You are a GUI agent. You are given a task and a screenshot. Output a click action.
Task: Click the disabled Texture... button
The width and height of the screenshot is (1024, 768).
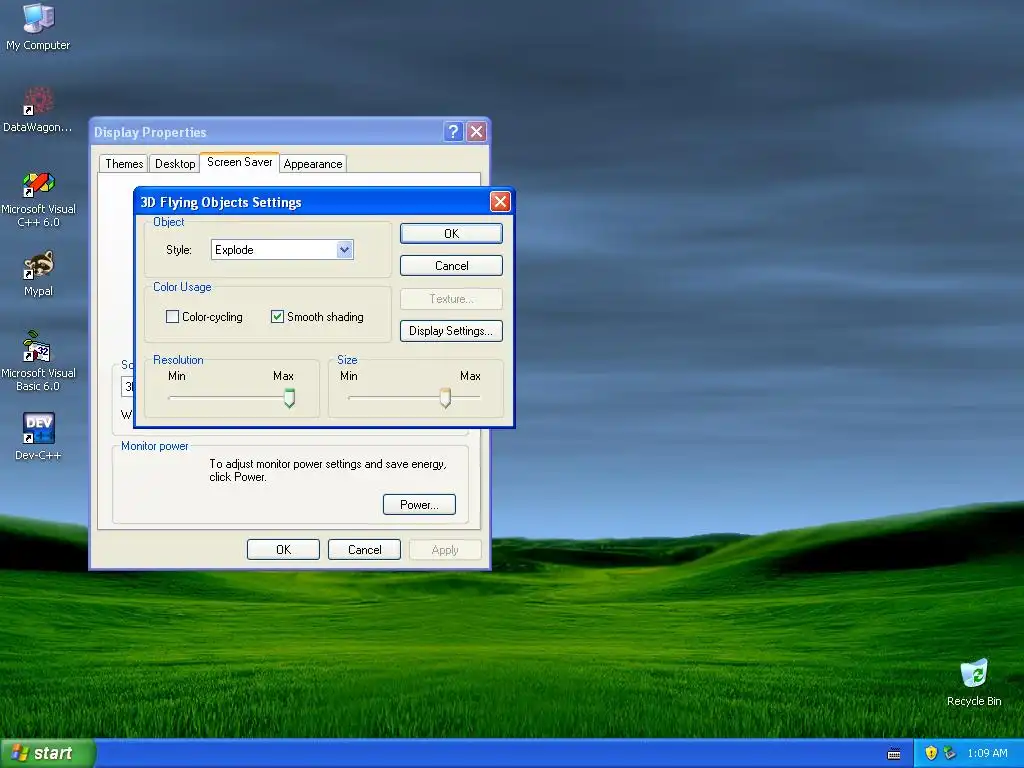pyautogui.click(x=451, y=298)
